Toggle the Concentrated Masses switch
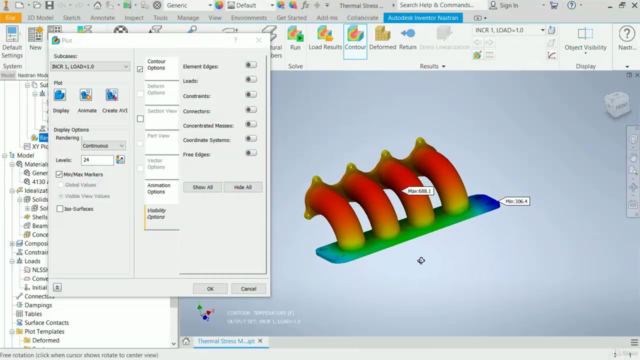This screenshot has width=640, height=360. [251, 124]
